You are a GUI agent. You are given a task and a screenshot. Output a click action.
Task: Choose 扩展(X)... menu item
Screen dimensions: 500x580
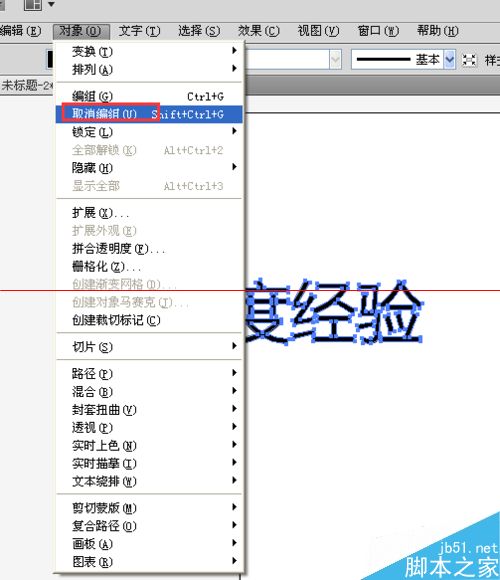(x=149, y=213)
